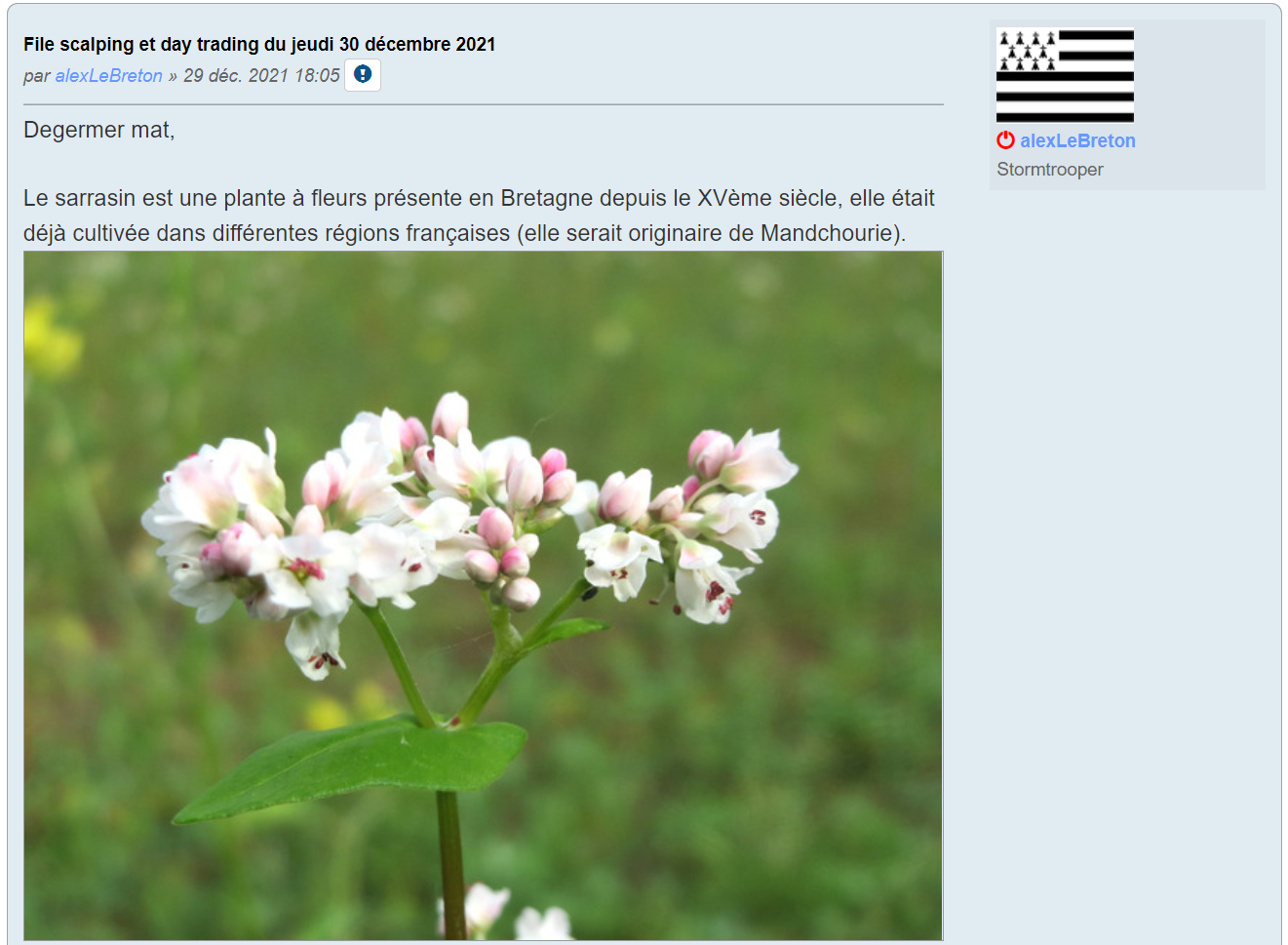Click the report post exclamation icon
The image size is (1288, 945).
pyautogui.click(x=363, y=75)
